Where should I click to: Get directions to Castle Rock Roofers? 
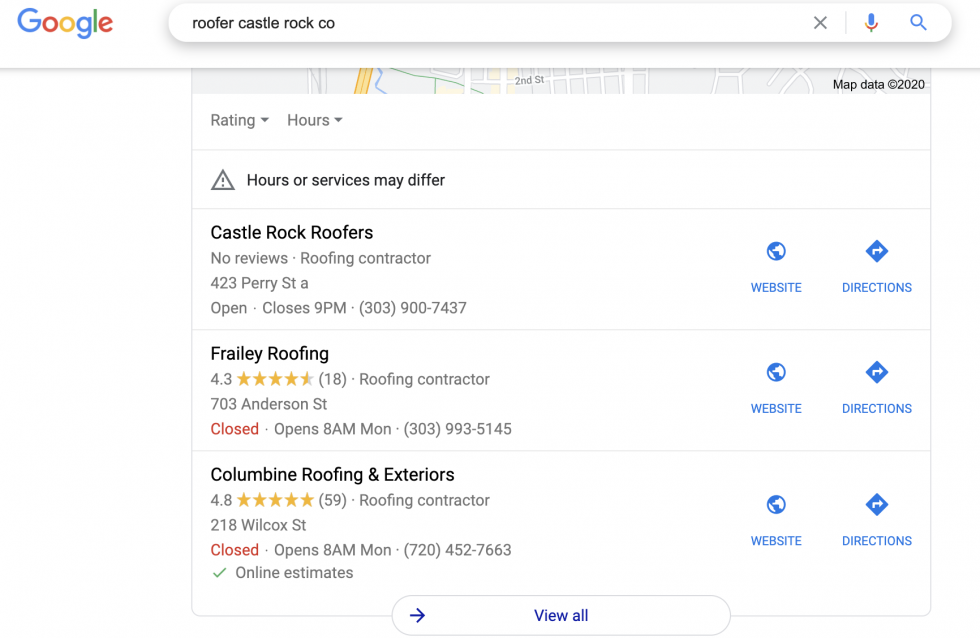pyautogui.click(x=876, y=252)
